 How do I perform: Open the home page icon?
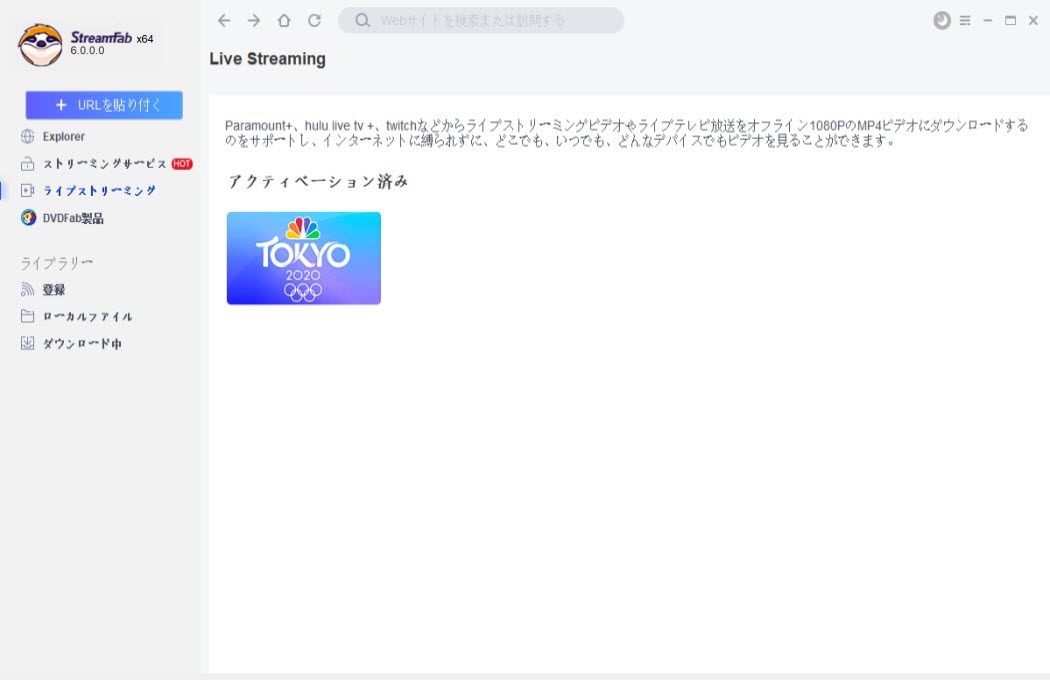point(284,21)
